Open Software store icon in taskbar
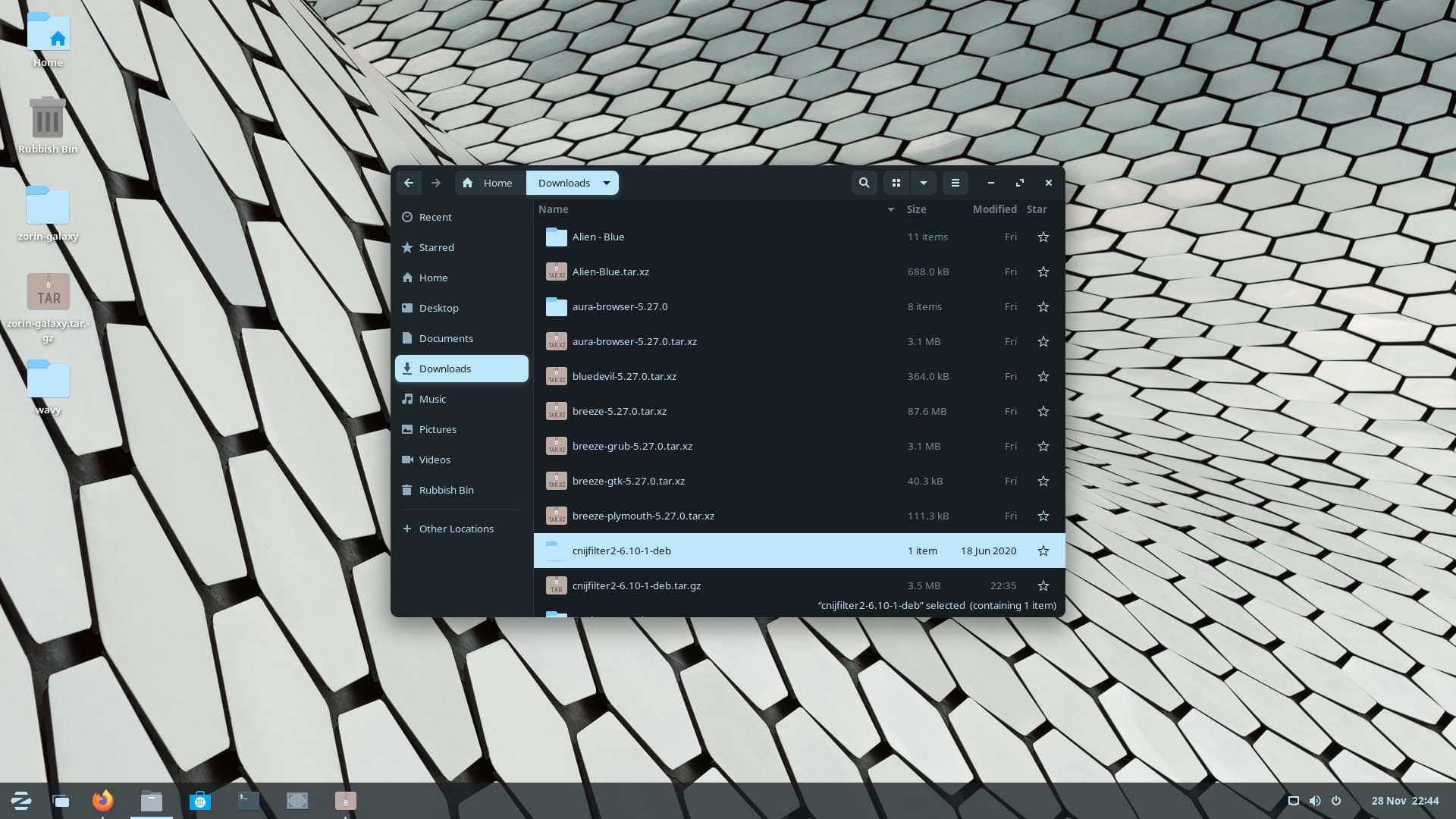1456x819 pixels. pyautogui.click(x=200, y=801)
